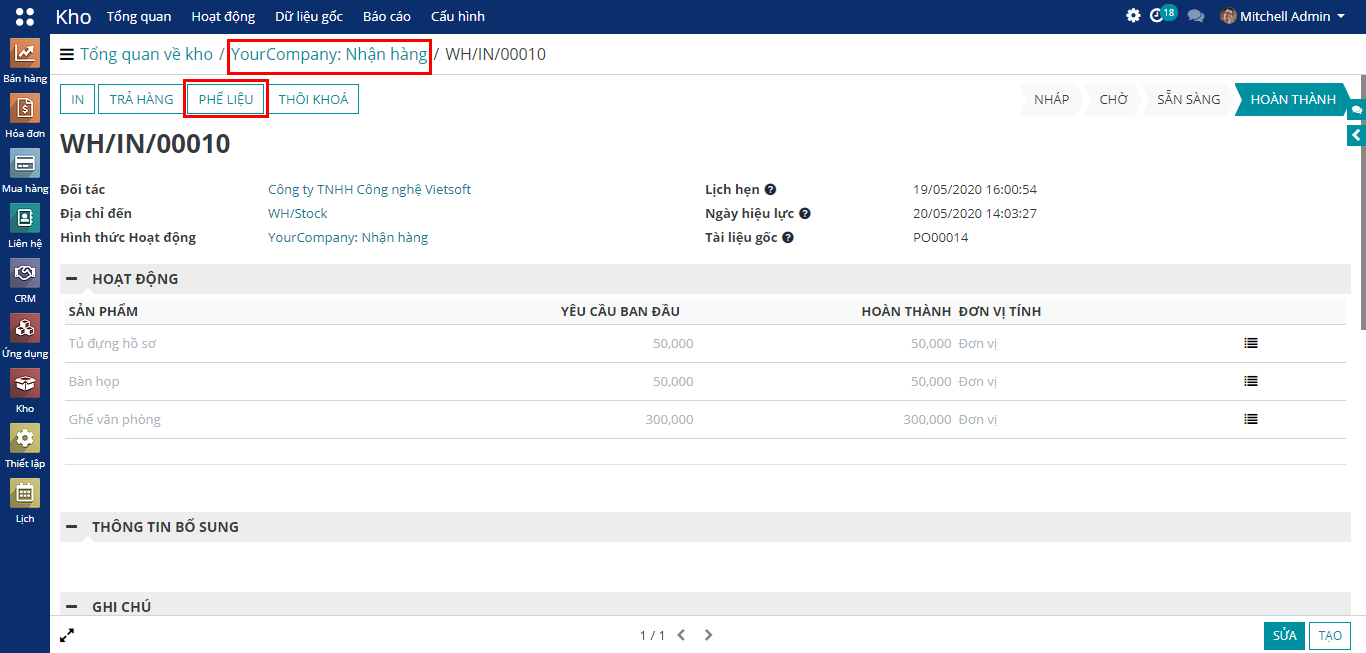Select the Ghế văn phòng product row
The width and height of the screenshot is (1366, 653).
click(705, 420)
